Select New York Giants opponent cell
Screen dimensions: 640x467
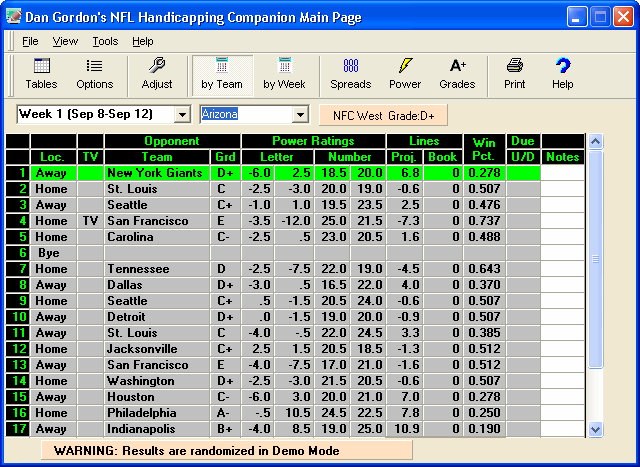click(157, 173)
